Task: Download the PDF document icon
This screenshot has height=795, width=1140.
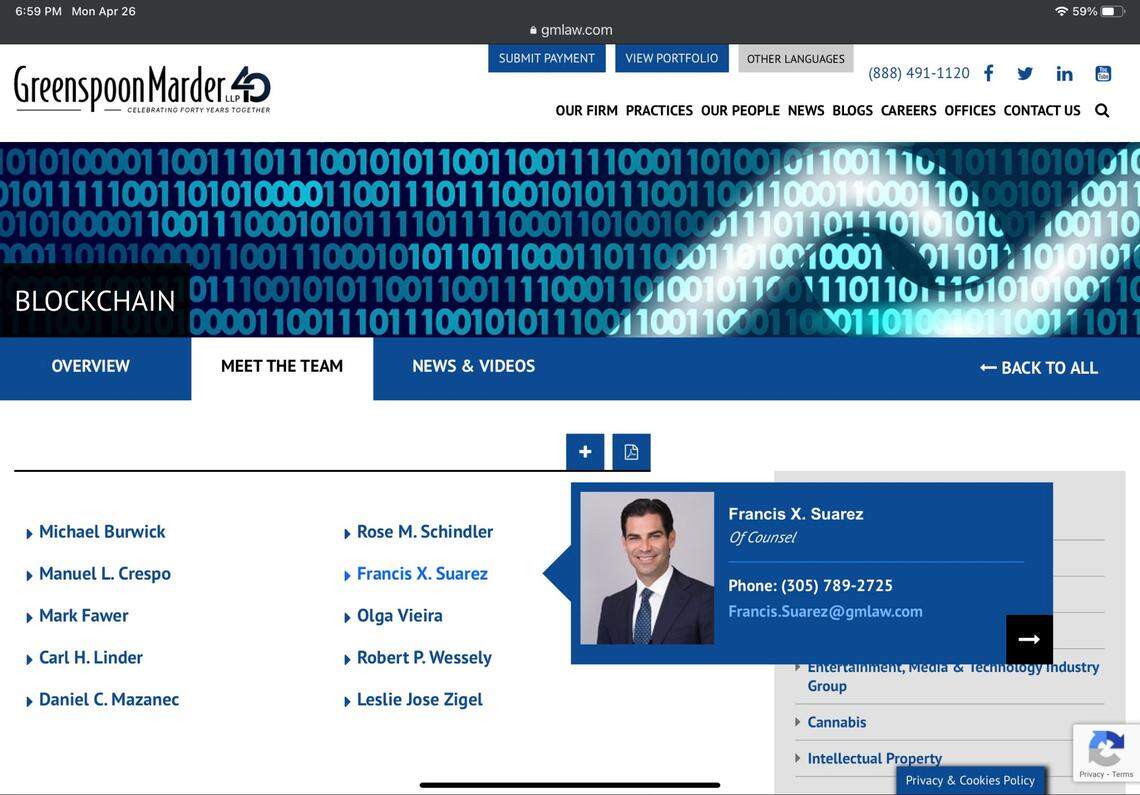Action: pyautogui.click(x=631, y=452)
